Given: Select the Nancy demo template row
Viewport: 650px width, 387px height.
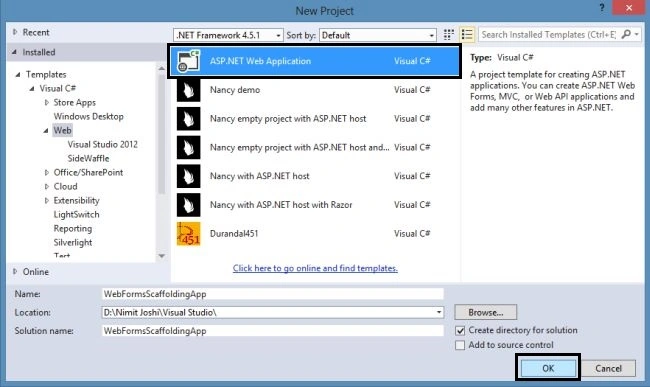Looking at the screenshot, I should point(315,90).
